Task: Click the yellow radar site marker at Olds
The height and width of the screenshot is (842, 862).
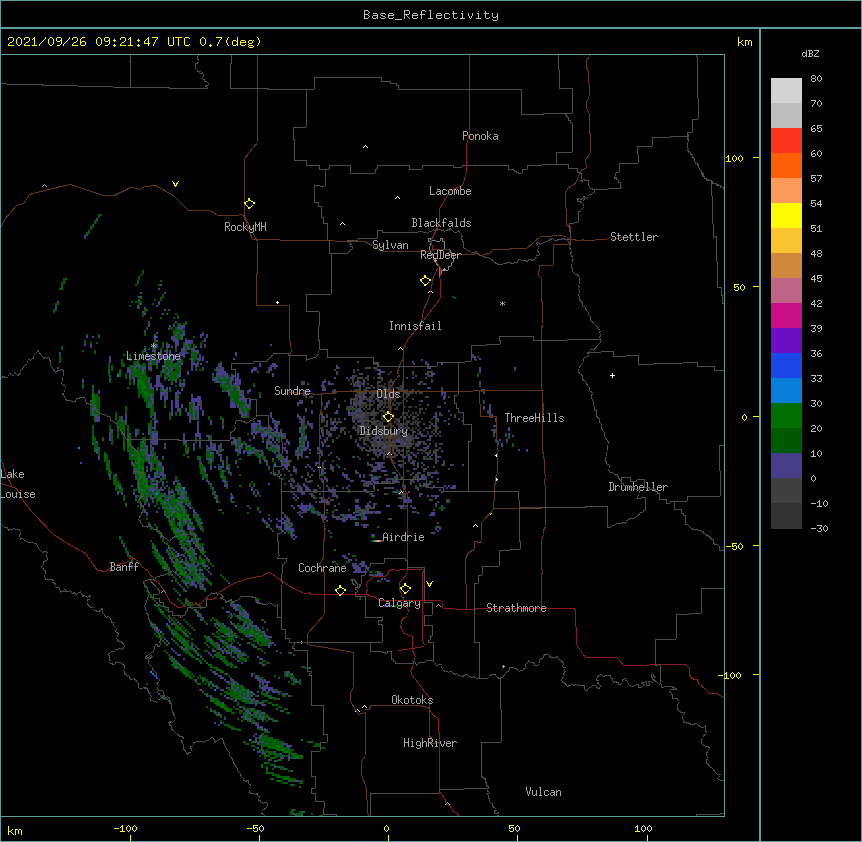Action: click(388, 417)
